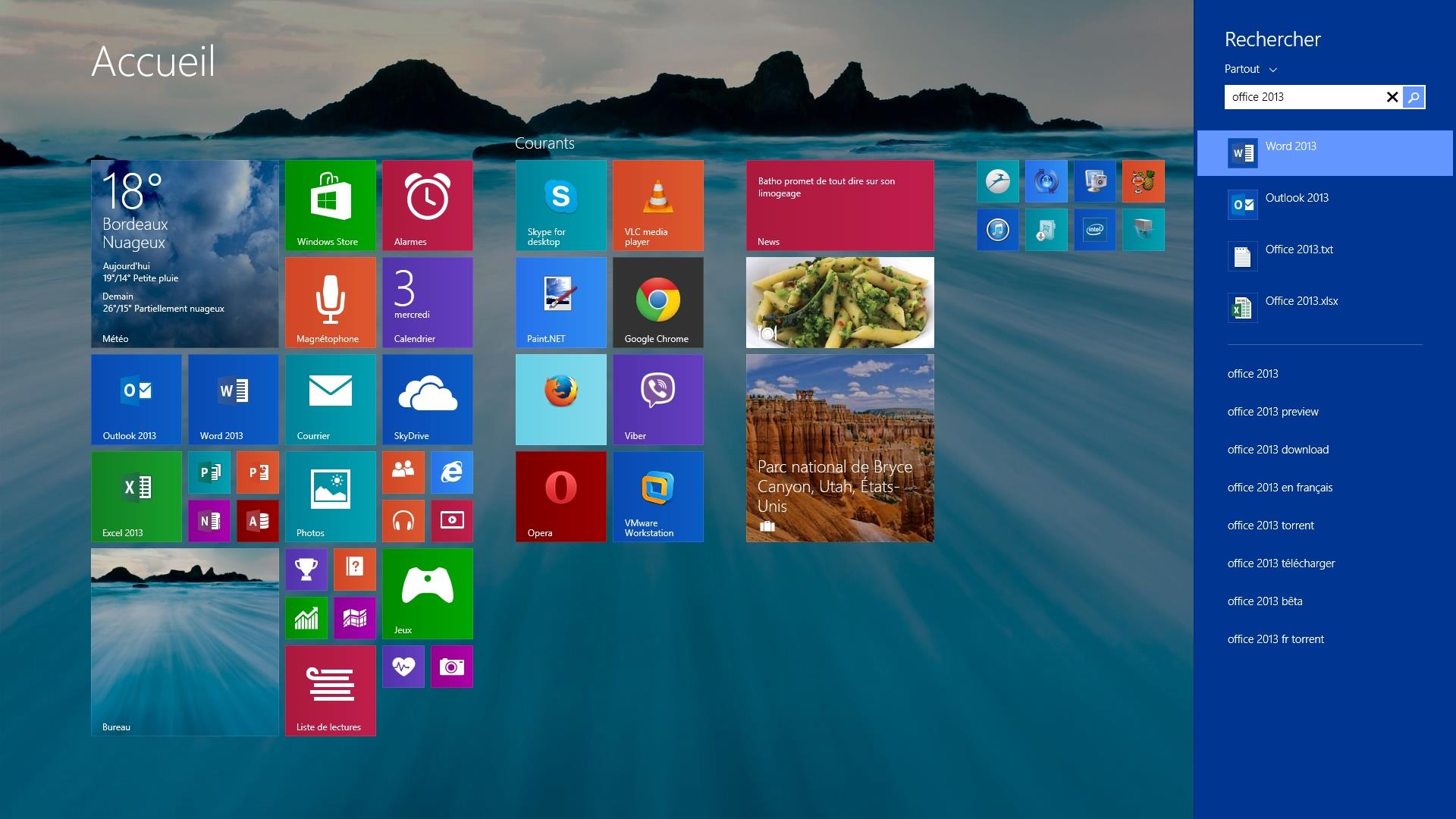The width and height of the screenshot is (1456, 819).
Task: Open the Office 2013.xlsx file result
Action: 1325,308
